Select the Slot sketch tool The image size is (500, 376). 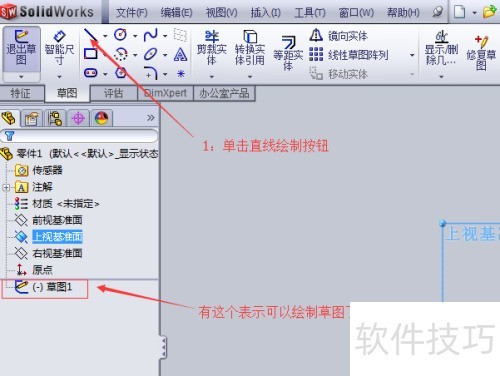[x=90, y=73]
